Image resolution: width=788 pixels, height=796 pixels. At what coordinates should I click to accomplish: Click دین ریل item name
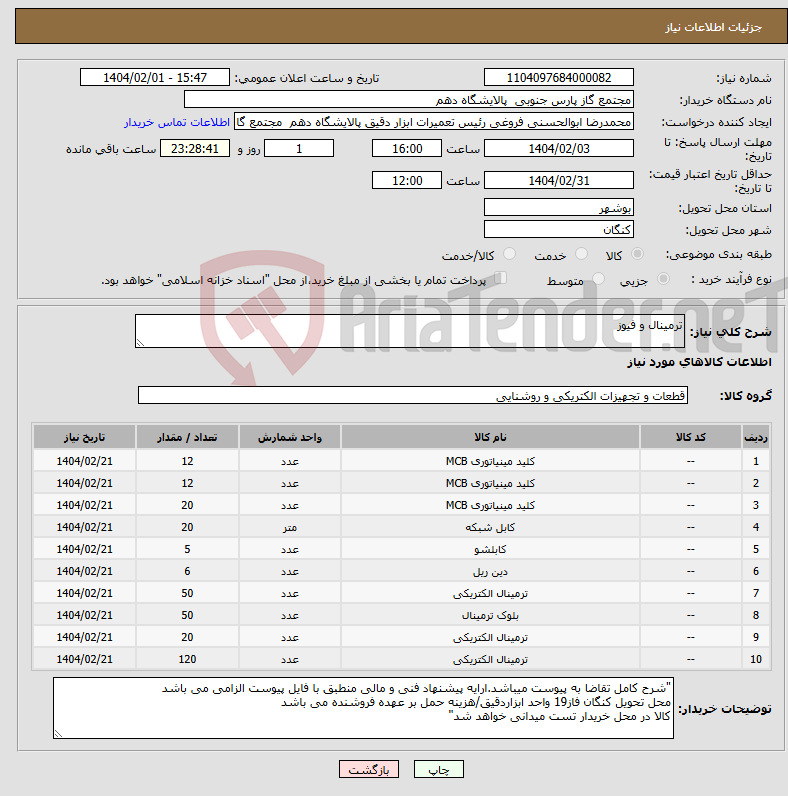490,571
